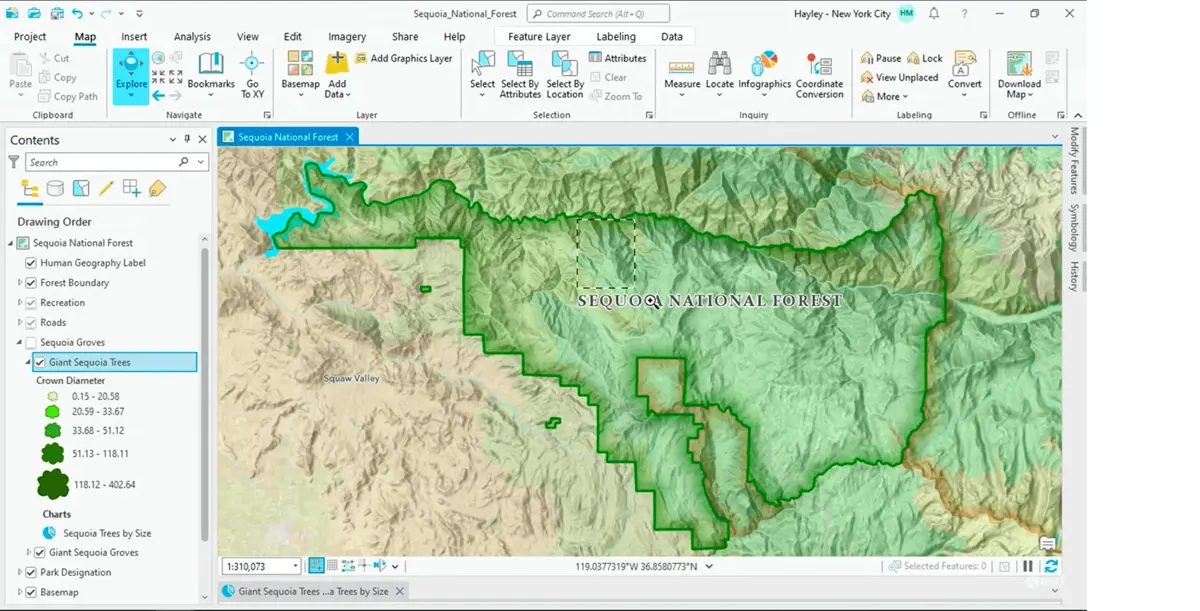This screenshot has height=611, width=1200.
Task: Switch to the Analysis ribbon tab
Action: (x=192, y=37)
